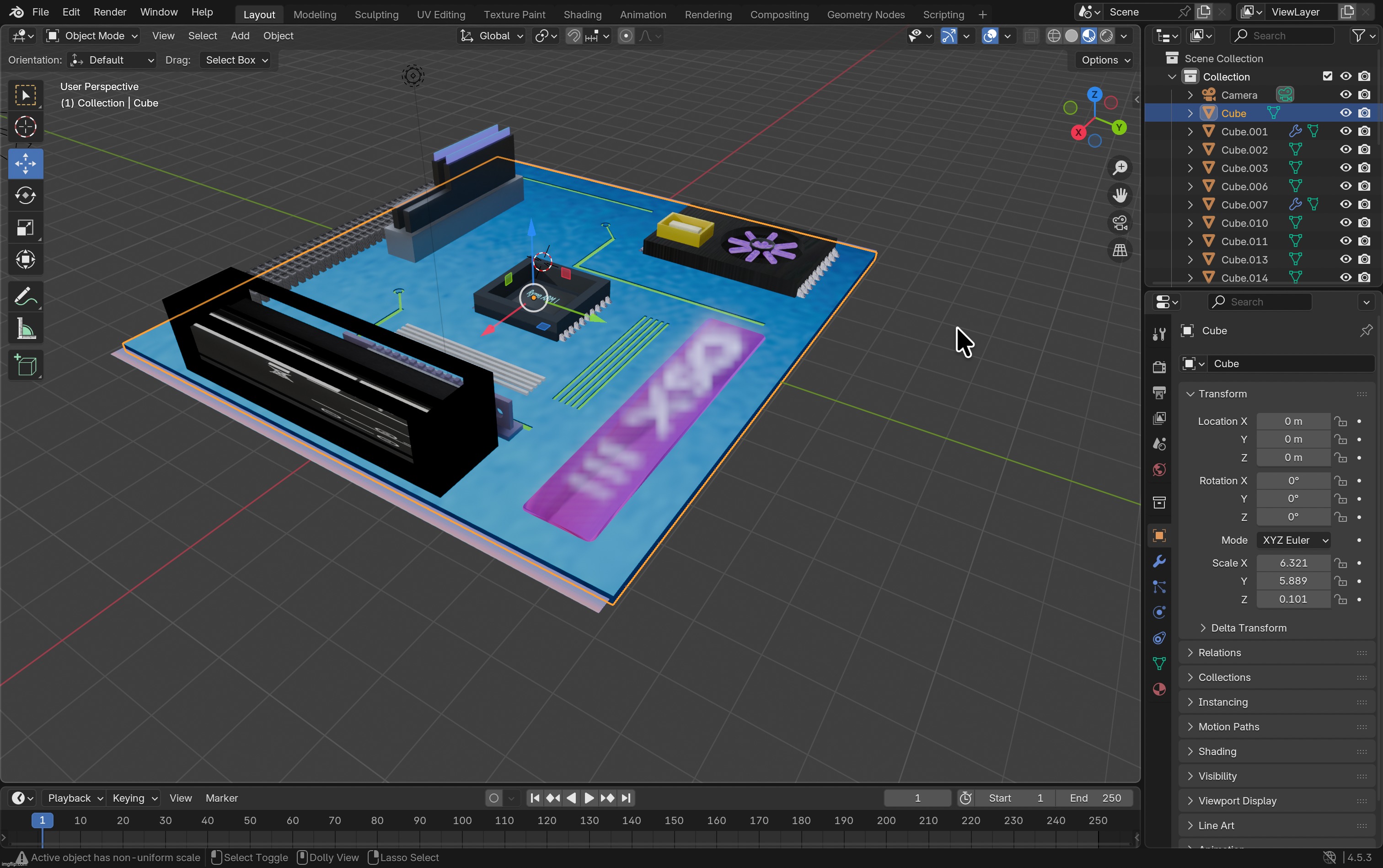The width and height of the screenshot is (1383, 868).
Task: Open the Render menu
Action: tap(109, 11)
